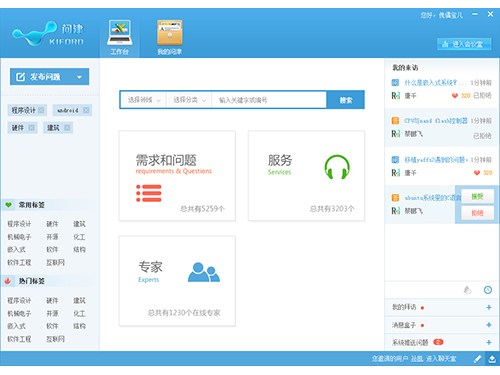Select 软件工程 under 常用标签
Screen dimensions: 500x375
point(19,263)
